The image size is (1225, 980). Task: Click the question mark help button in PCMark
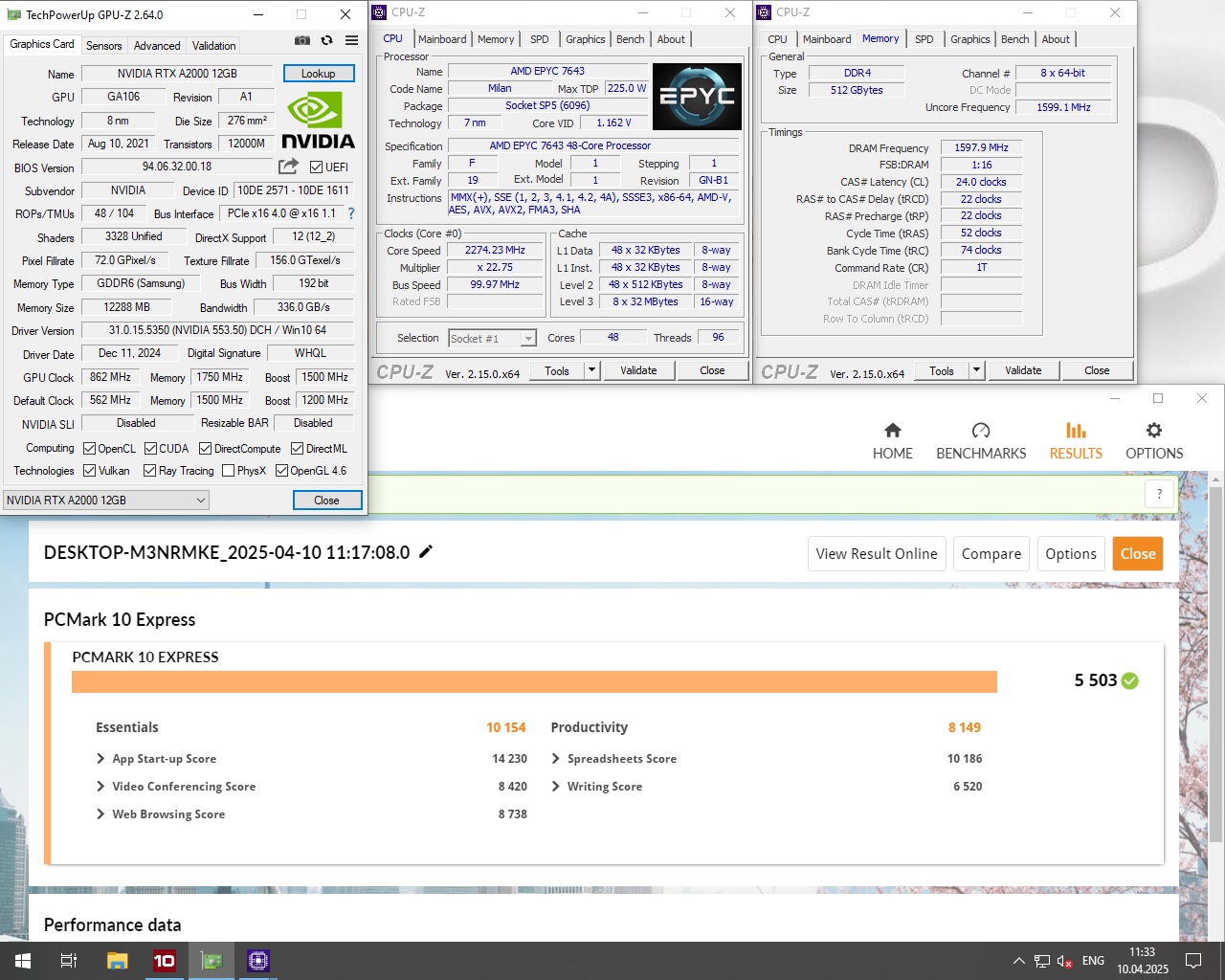tap(1160, 494)
